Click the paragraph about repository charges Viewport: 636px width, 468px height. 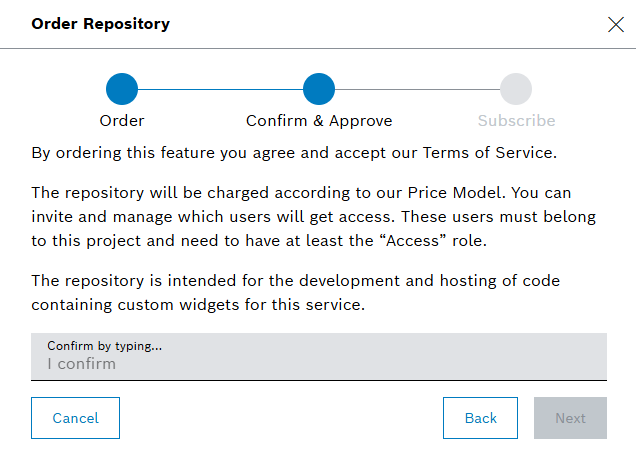[300, 216]
